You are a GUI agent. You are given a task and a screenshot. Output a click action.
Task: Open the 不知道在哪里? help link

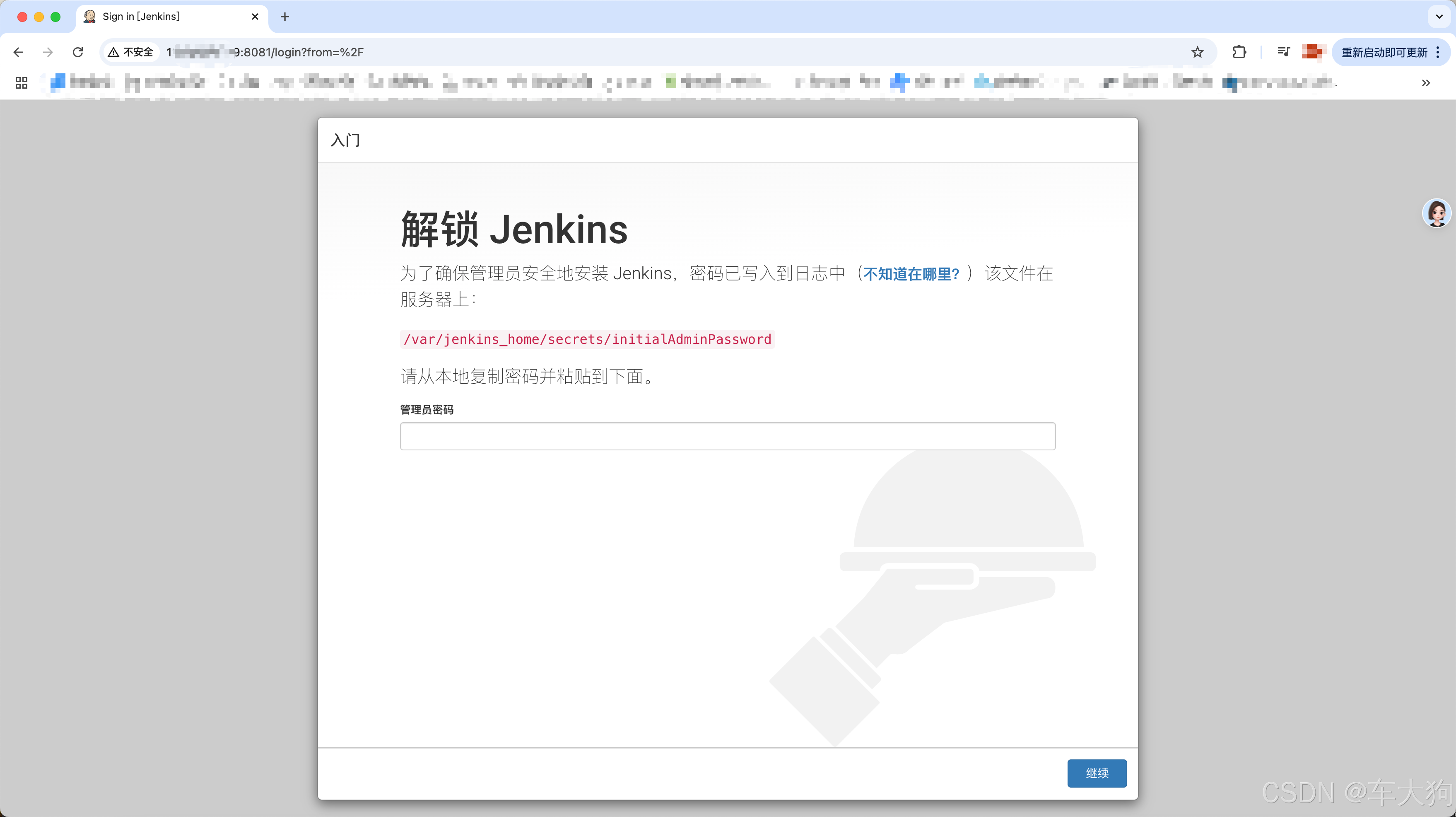click(911, 274)
